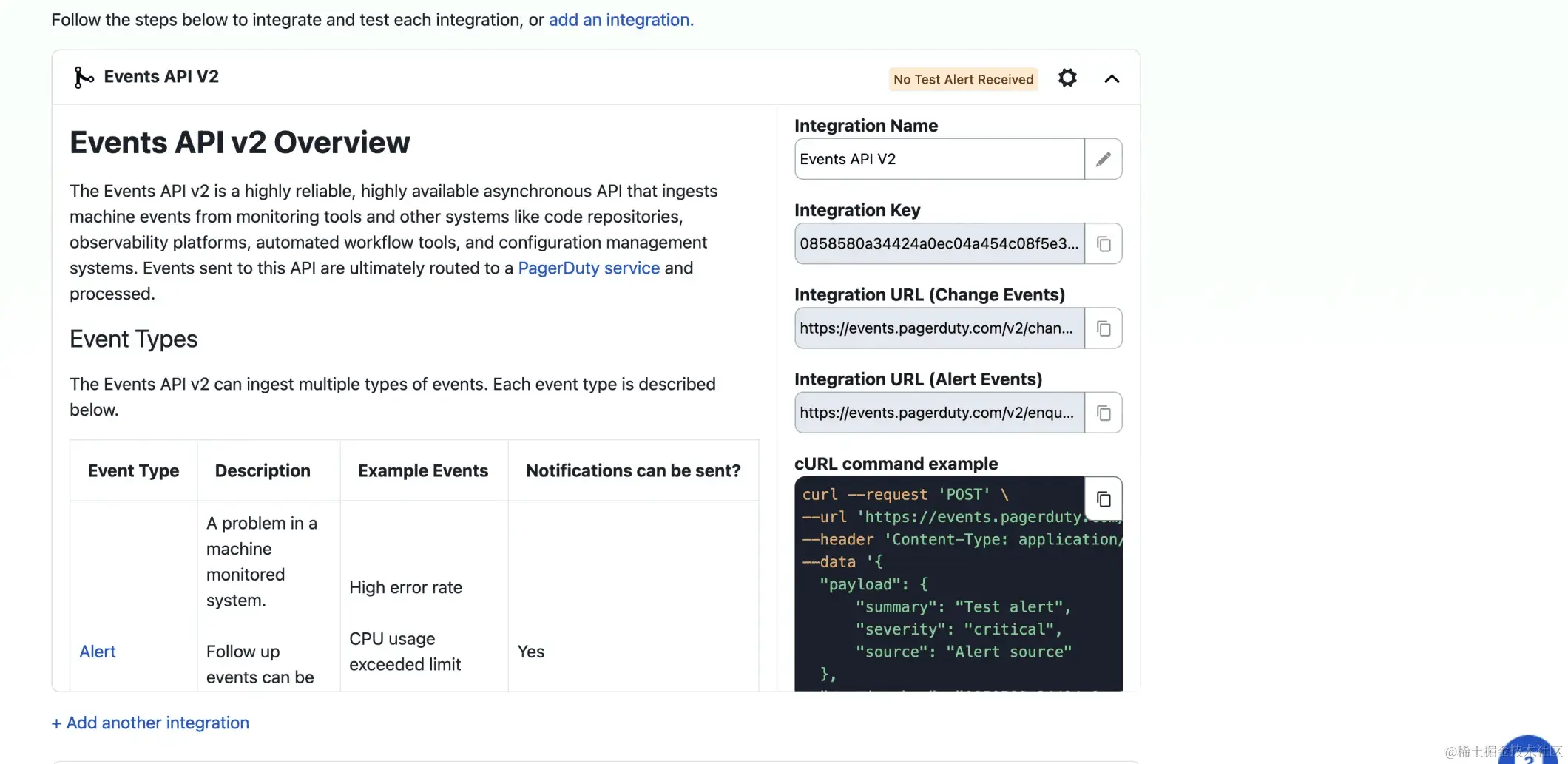1568x764 pixels.
Task: Click the Change Events URL field
Action: [x=939, y=328]
